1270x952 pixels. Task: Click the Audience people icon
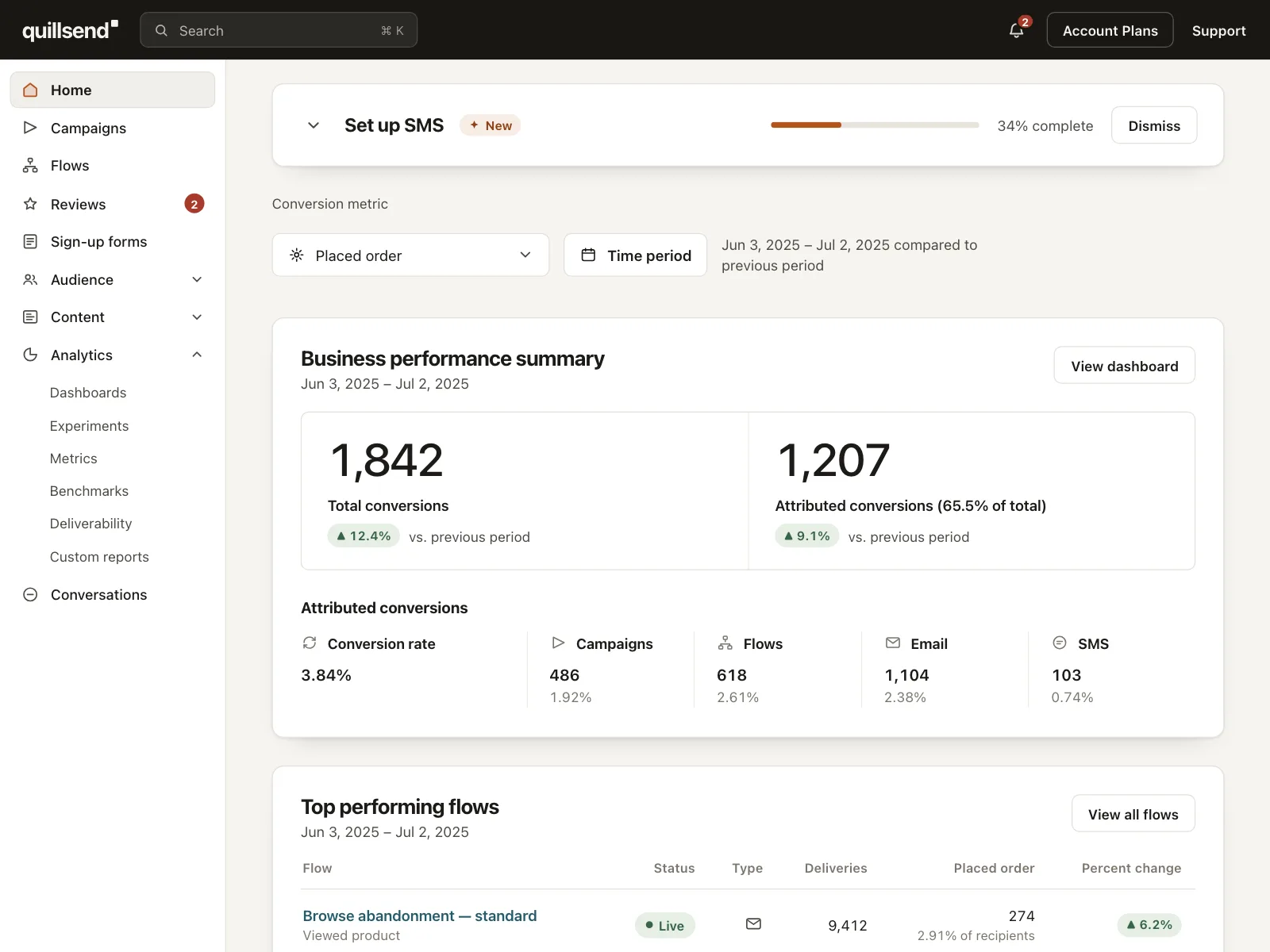click(30, 279)
